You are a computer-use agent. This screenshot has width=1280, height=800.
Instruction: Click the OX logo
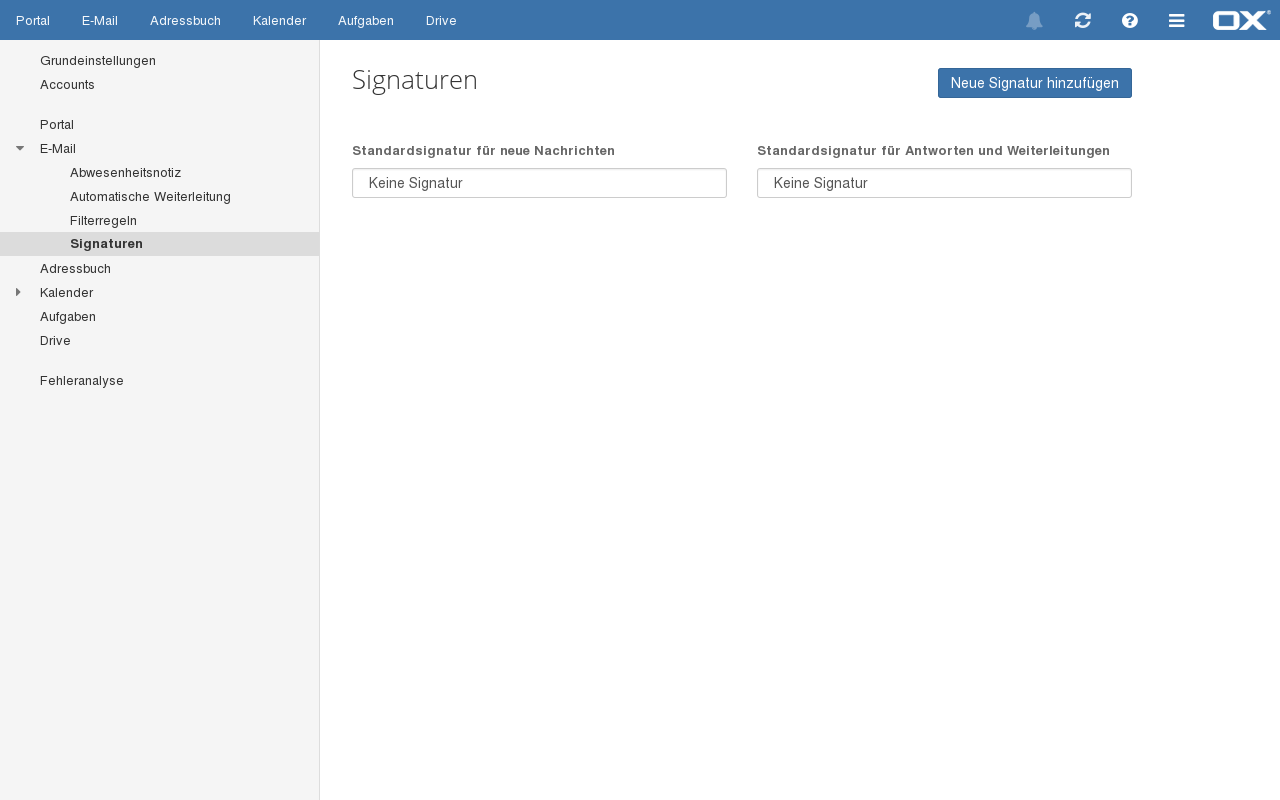1241,20
